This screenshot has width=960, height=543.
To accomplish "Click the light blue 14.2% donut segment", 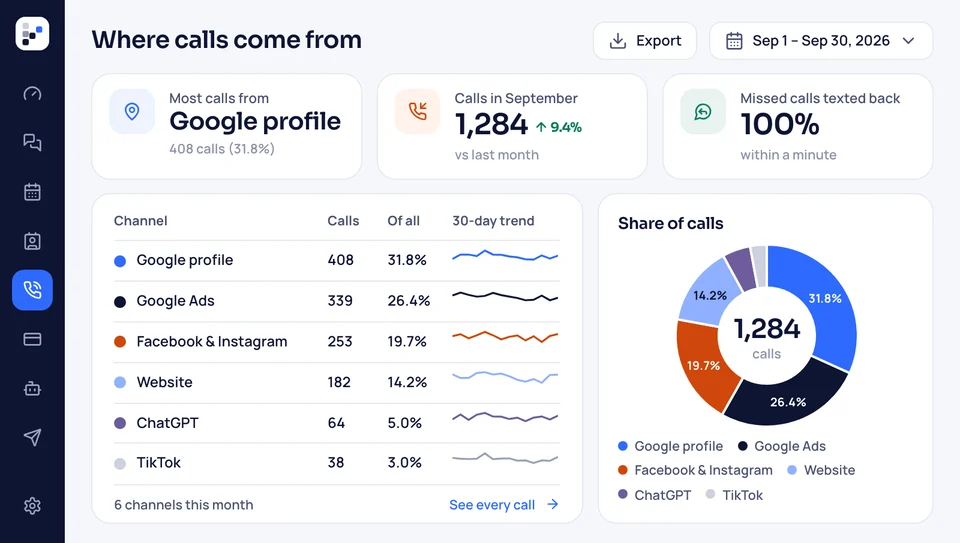I will (x=710, y=295).
